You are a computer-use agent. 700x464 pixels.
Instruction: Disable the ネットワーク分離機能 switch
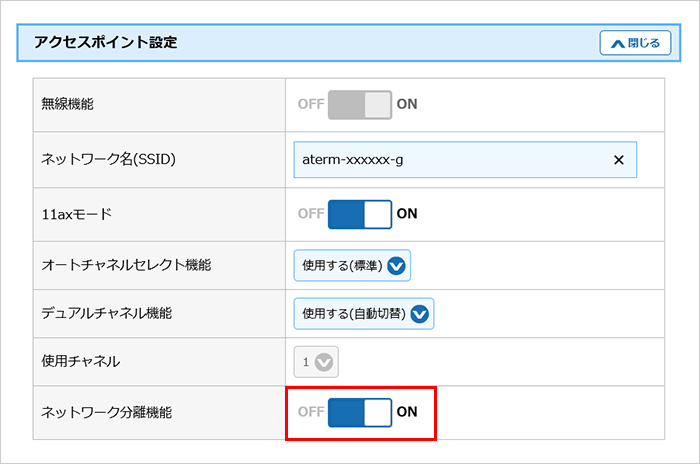pyautogui.click(x=360, y=411)
